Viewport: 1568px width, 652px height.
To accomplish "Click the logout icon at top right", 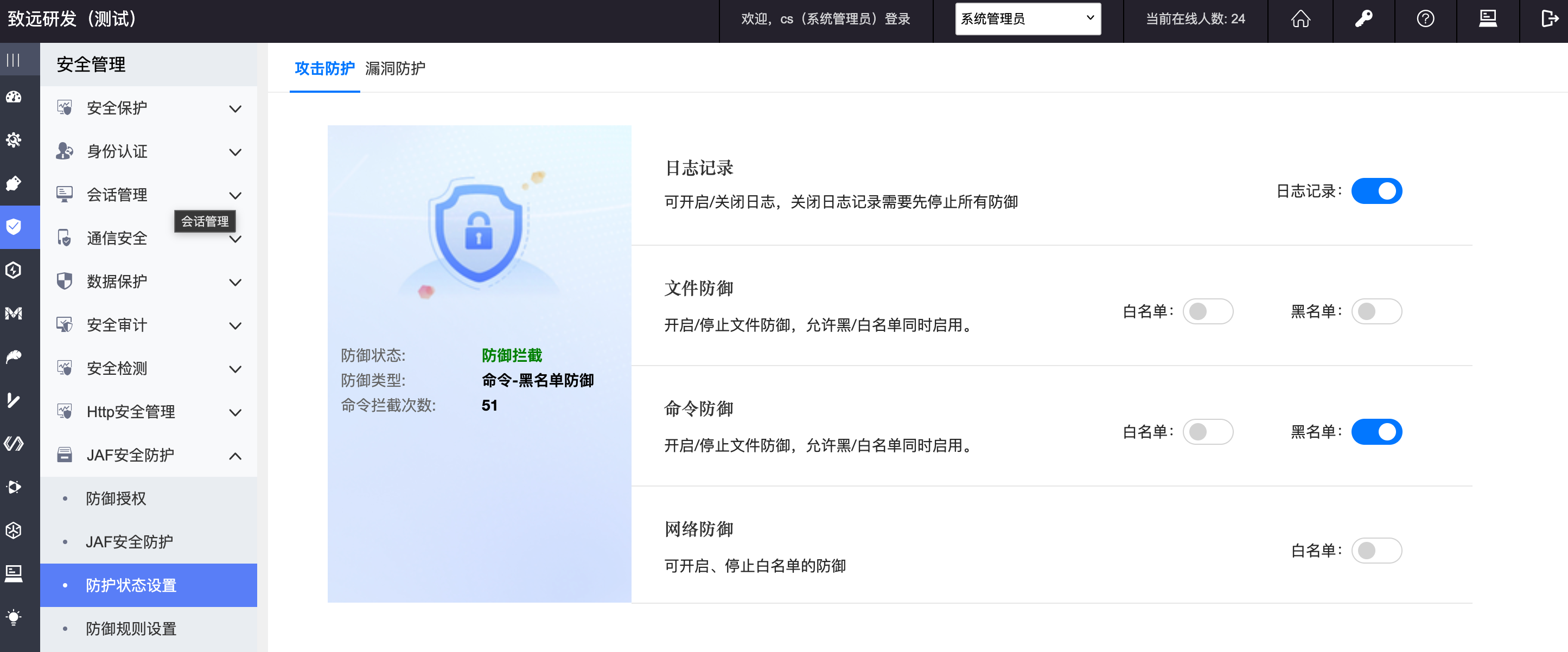I will [x=1548, y=19].
